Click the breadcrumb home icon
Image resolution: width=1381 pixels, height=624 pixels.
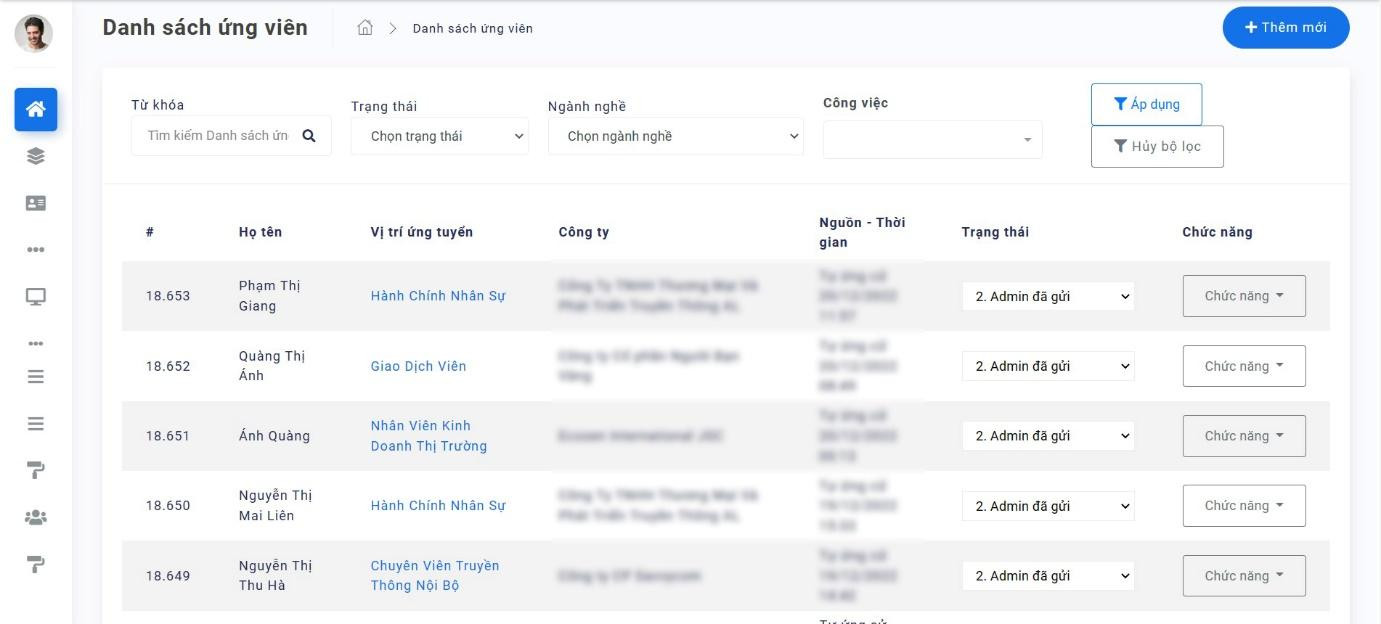365,28
